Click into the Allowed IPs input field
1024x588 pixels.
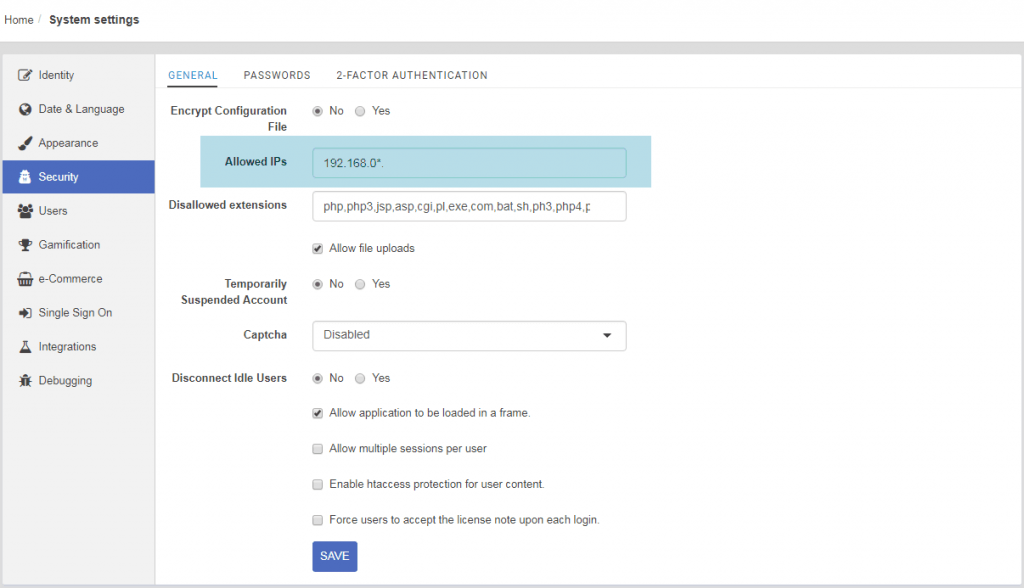tap(469, 163)
